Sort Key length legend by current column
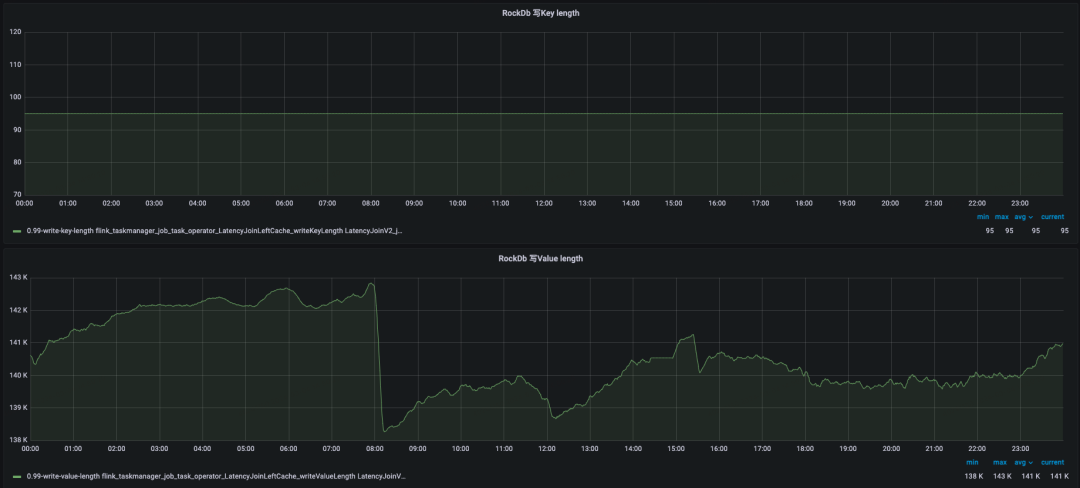1080x488 pixels. (x=1052, y=217)
